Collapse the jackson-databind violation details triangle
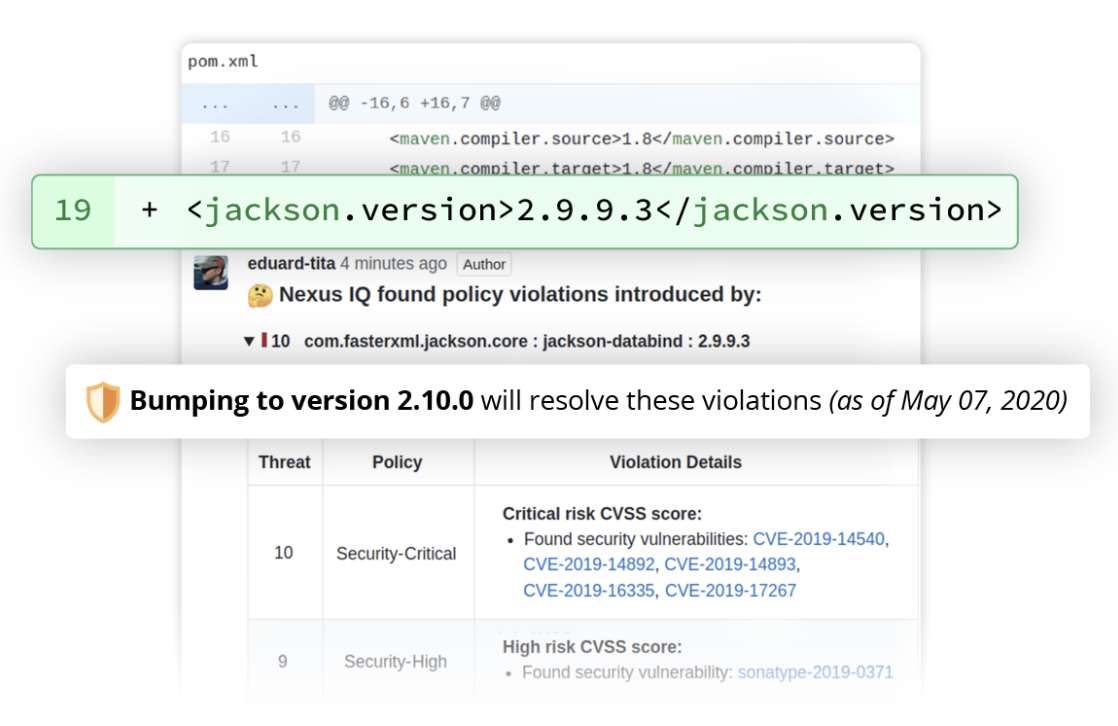 click(x=249, y=342)
